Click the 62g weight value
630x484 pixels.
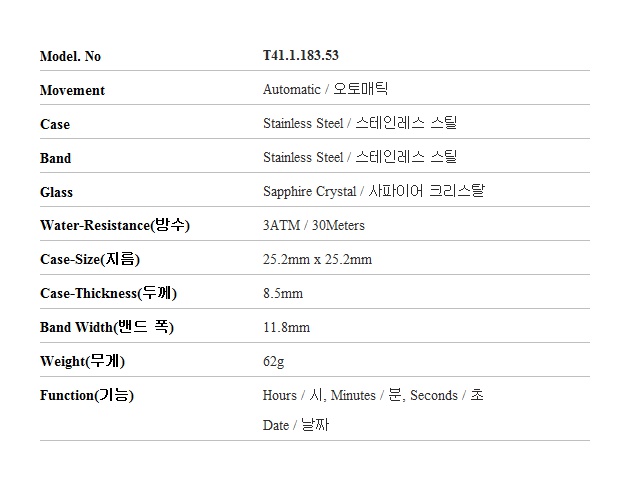273,361
